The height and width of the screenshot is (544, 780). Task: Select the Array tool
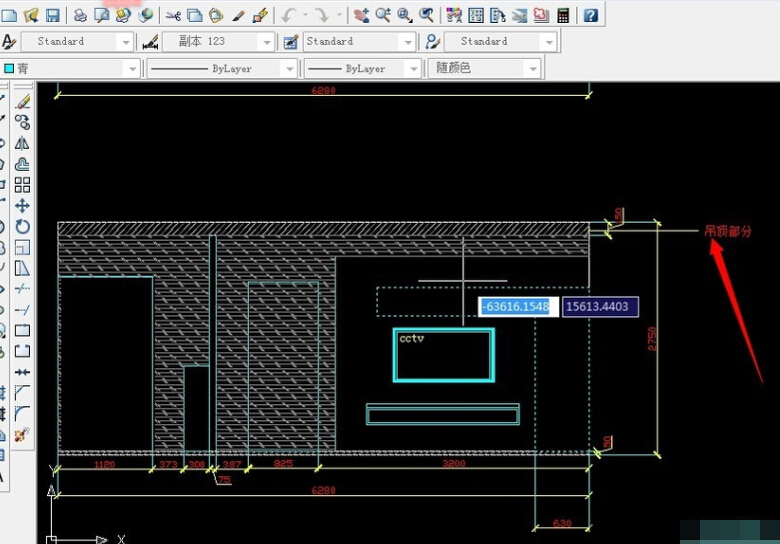tap(22, 185)
